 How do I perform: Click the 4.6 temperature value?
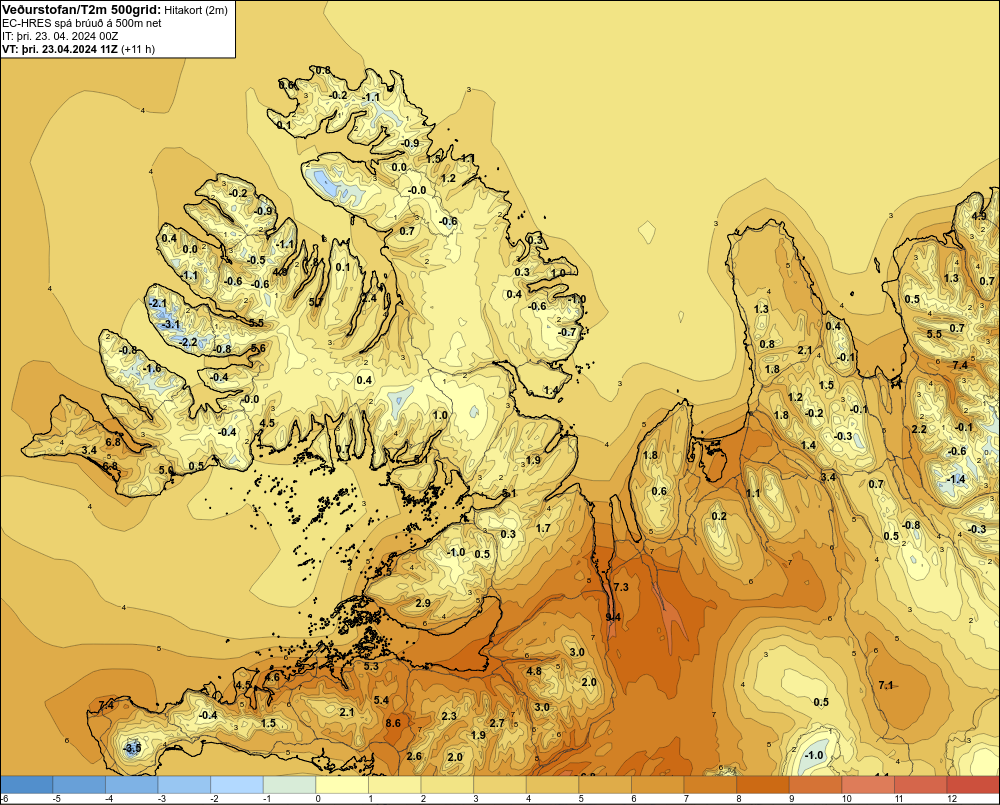[272, 677]
